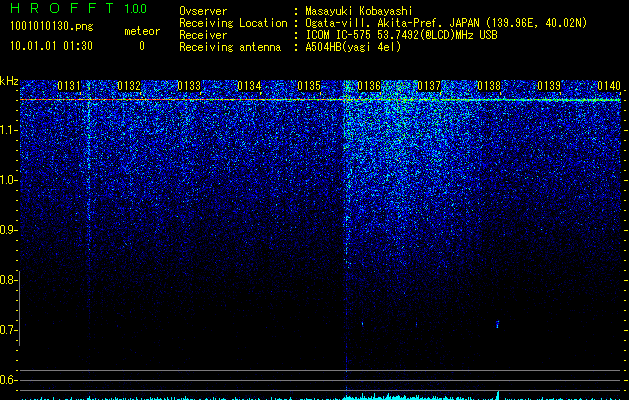Click the Ovserver field label
Screen dimensions: 629x400
point(203,11)
